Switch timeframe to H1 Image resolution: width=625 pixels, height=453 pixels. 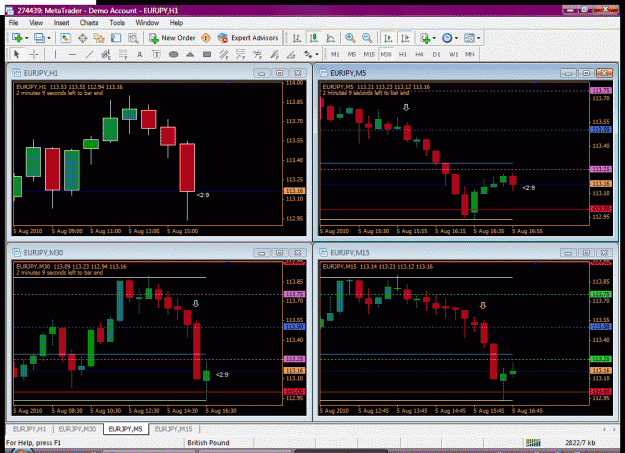pos(403,54)
